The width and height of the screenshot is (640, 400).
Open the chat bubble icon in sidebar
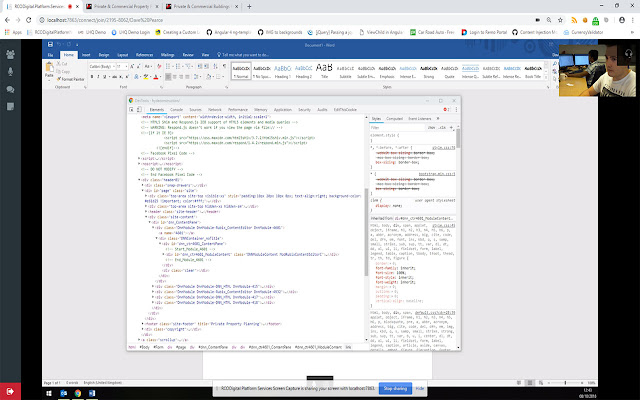(10, 89)
